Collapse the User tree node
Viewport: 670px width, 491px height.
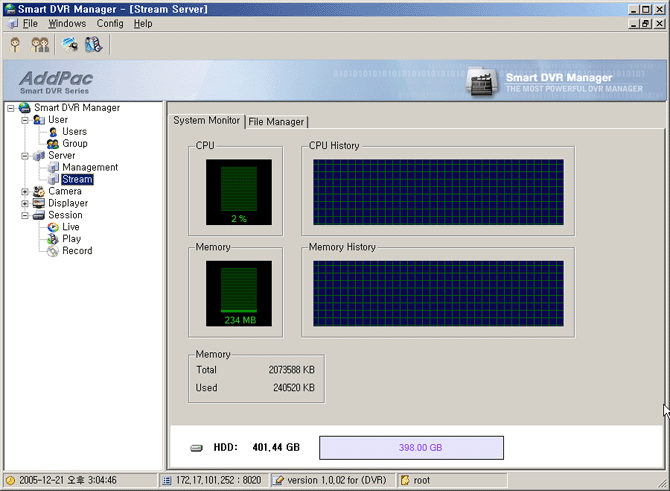[25, 120]
